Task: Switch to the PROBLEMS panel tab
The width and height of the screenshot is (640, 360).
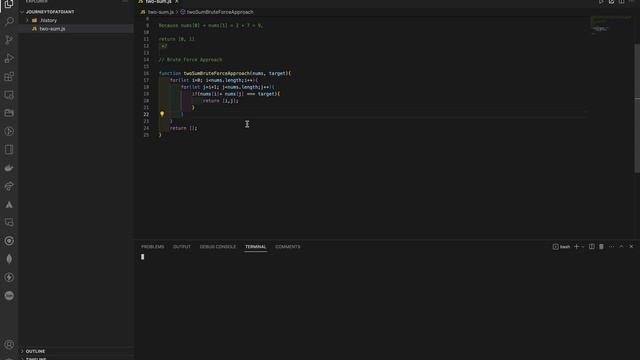Action: pyautogui.click(x=153, y=247)
